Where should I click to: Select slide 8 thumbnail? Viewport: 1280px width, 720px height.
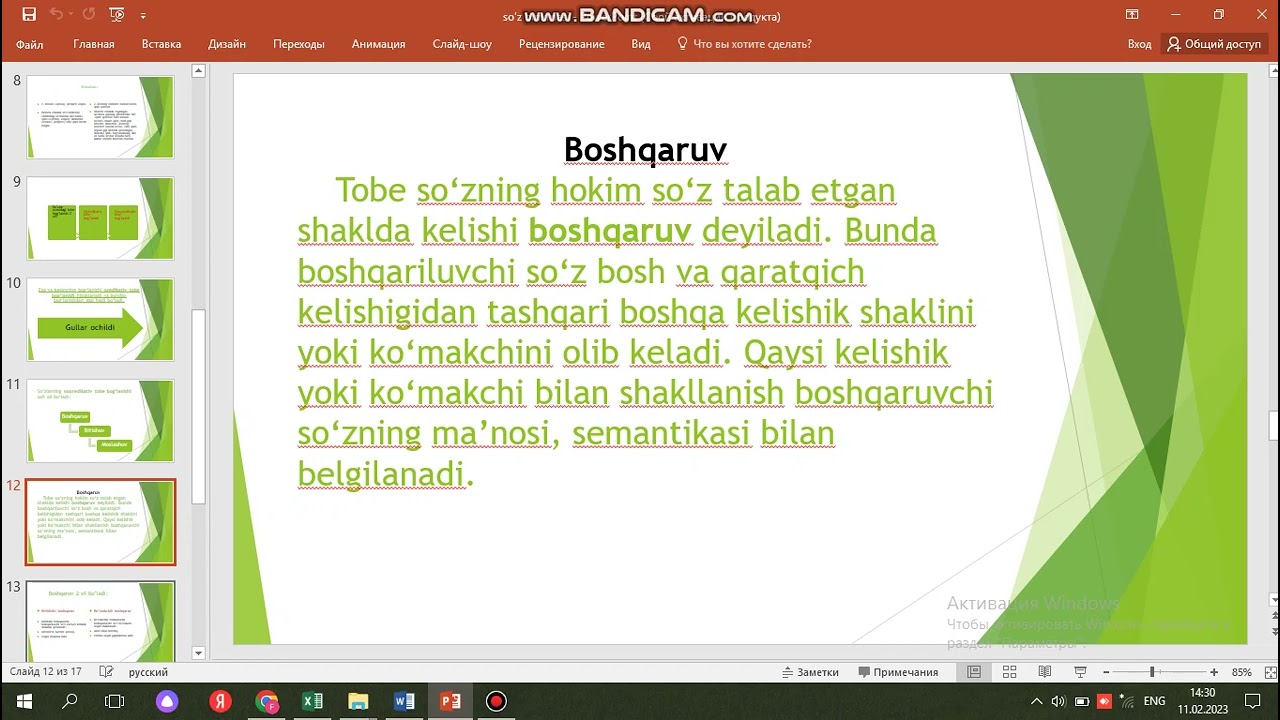click(x=100, y=116)
